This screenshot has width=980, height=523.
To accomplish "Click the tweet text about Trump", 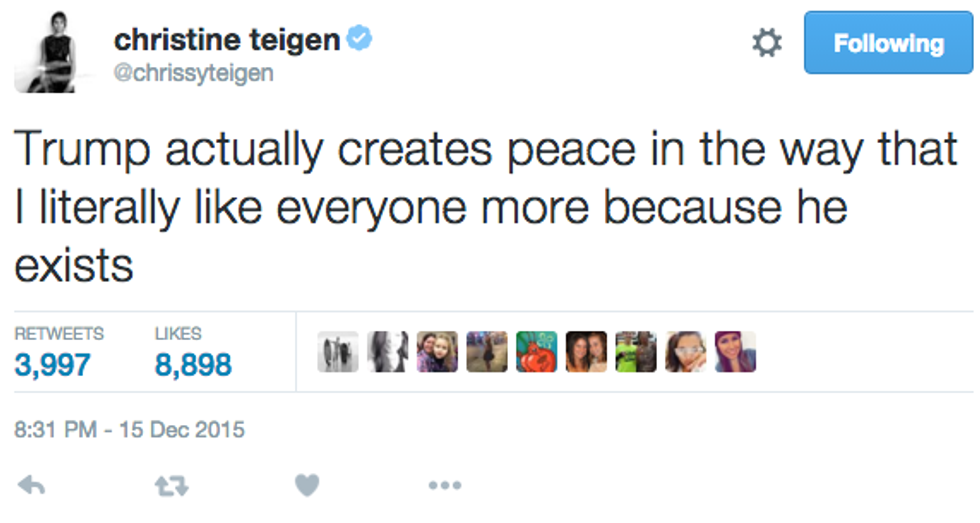I will pos(486,208).
